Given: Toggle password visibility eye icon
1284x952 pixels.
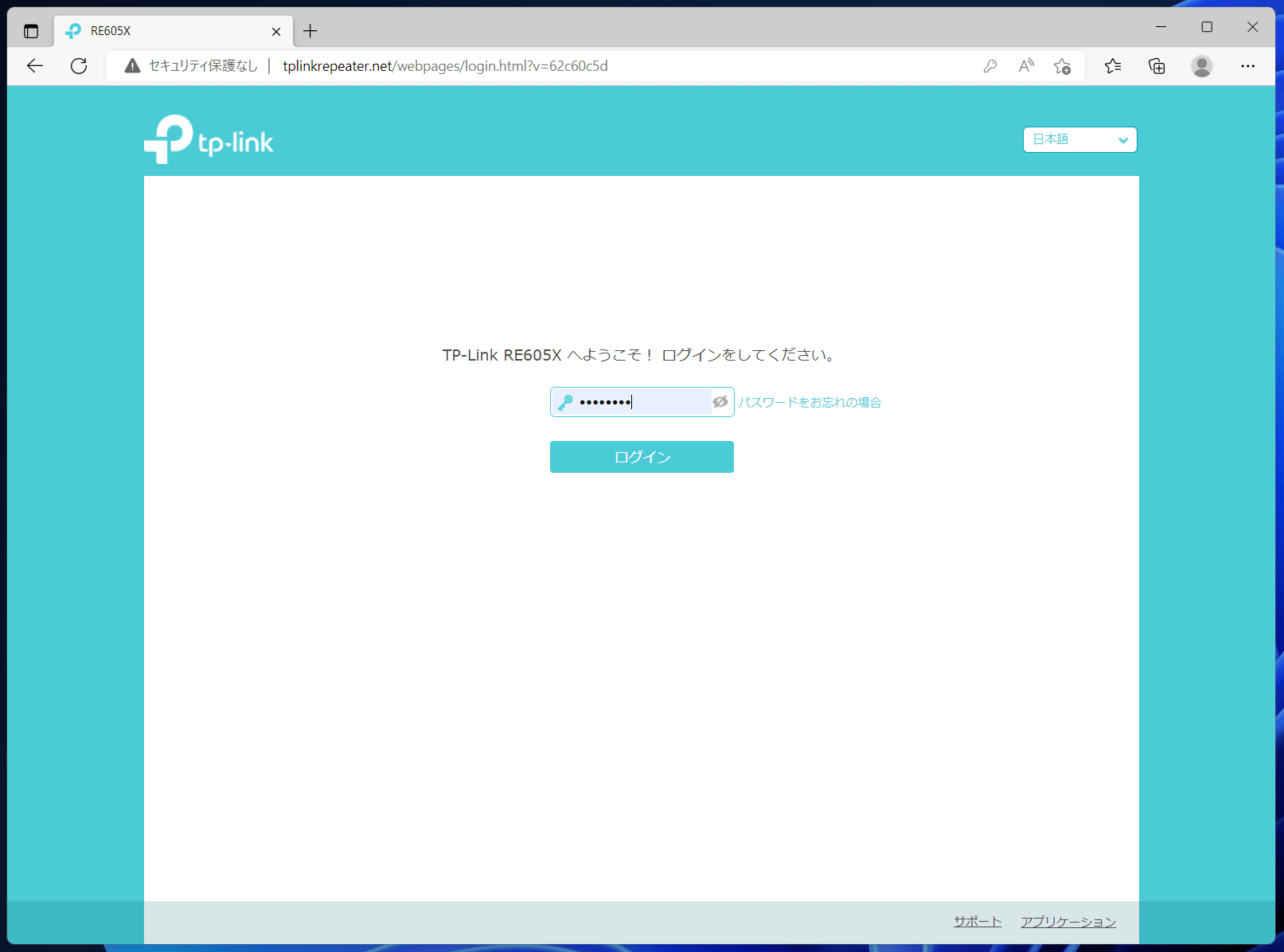Looking at the screenshot, I should [720, 402].
